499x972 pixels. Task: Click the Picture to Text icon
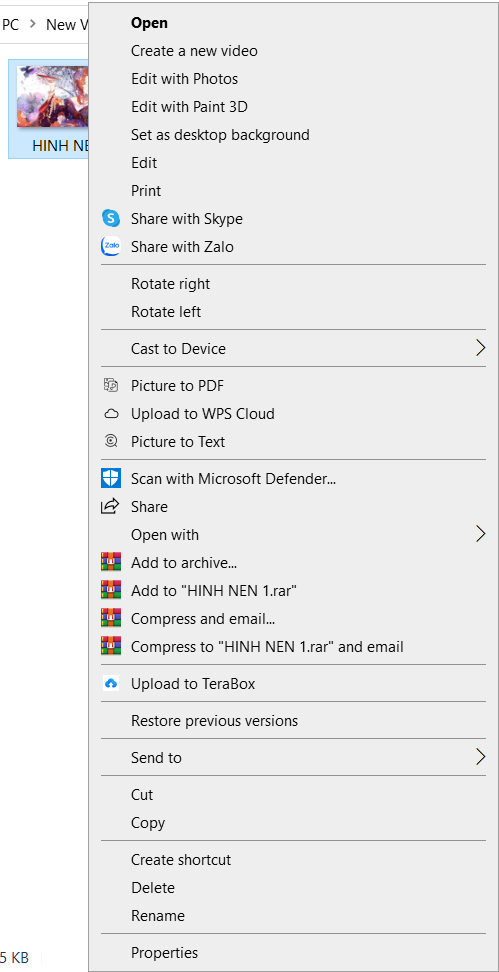(110, 441)
